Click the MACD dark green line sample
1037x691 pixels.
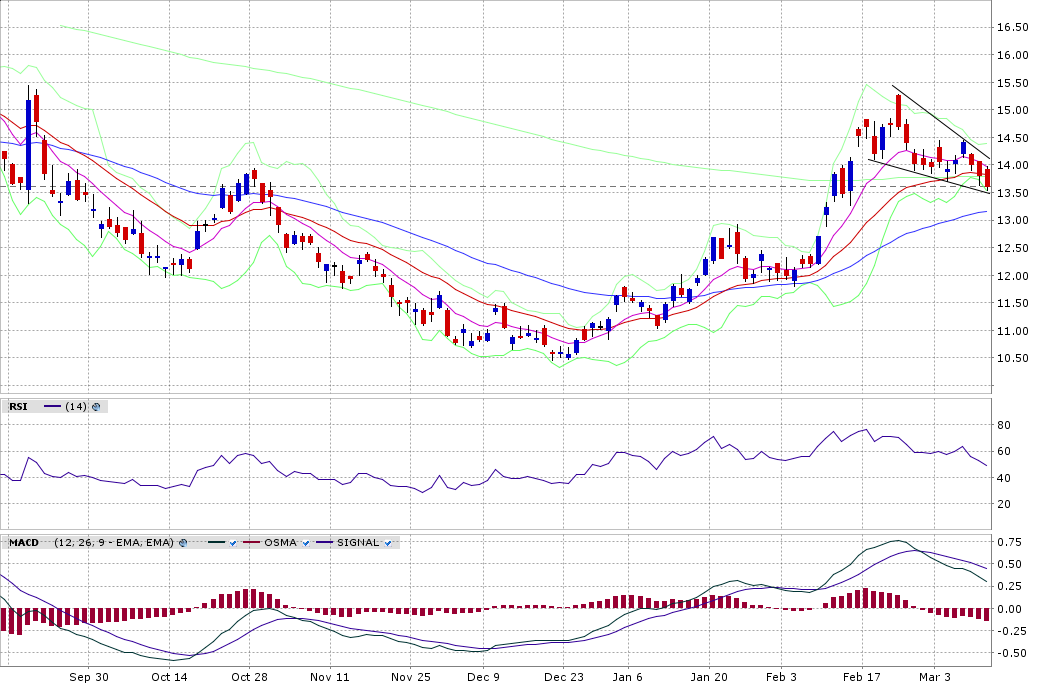tap(217, 543)
